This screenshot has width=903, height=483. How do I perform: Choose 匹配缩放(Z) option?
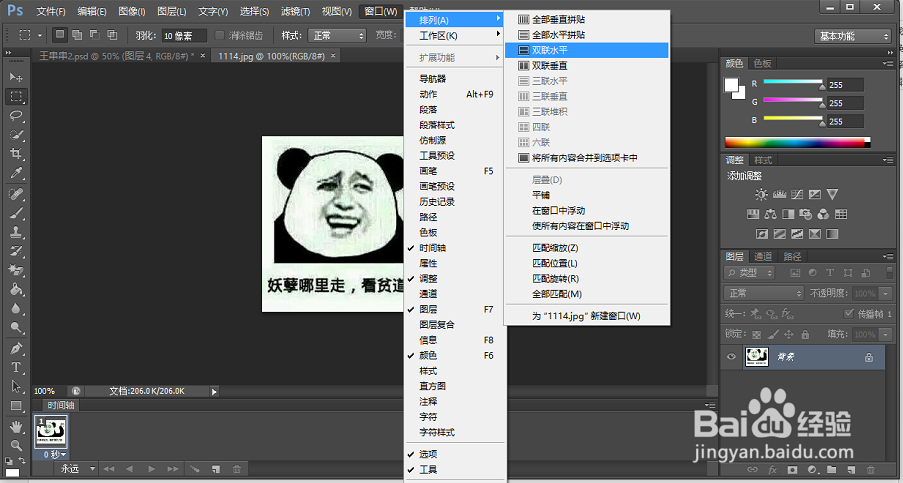coord(586,248)
